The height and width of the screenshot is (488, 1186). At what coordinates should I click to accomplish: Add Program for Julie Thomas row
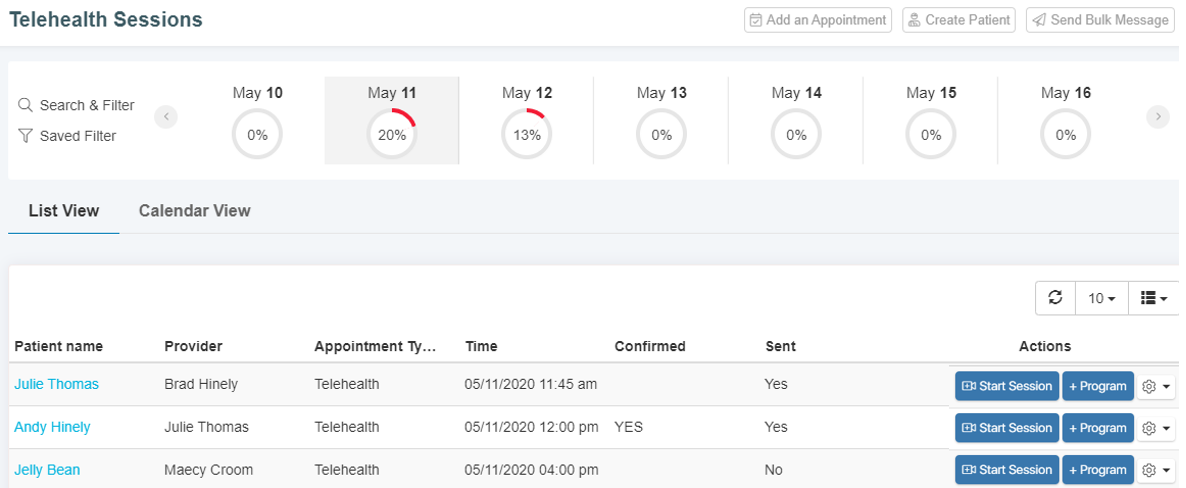[x=1098, y=386]
